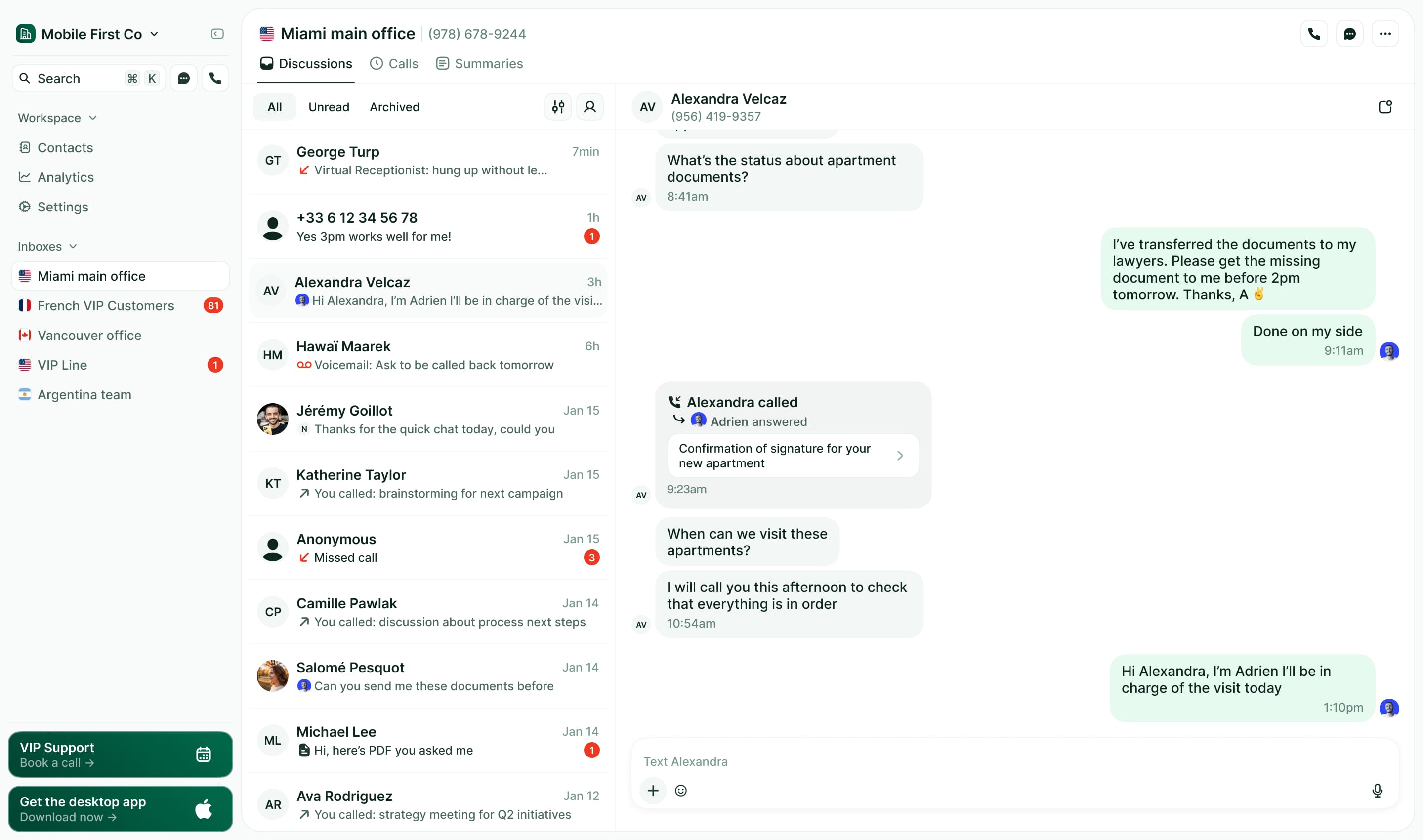Record a voice message with the microphone icon
Screen dimensions: 1423x840
click(x=1377, y=790)
